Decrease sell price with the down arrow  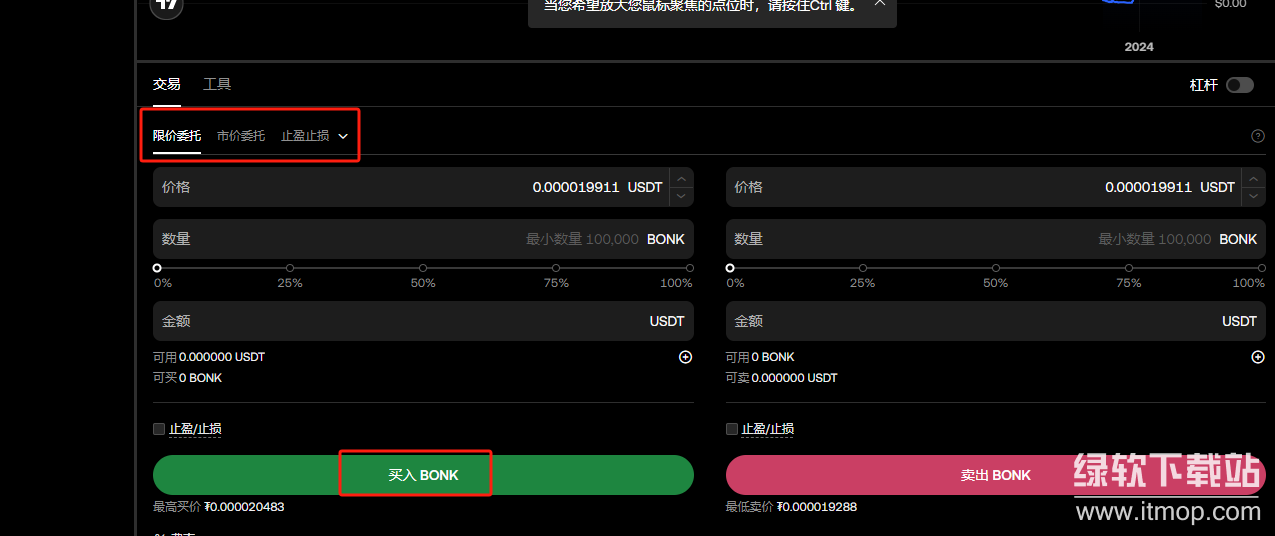click(x=1254, y=196)
